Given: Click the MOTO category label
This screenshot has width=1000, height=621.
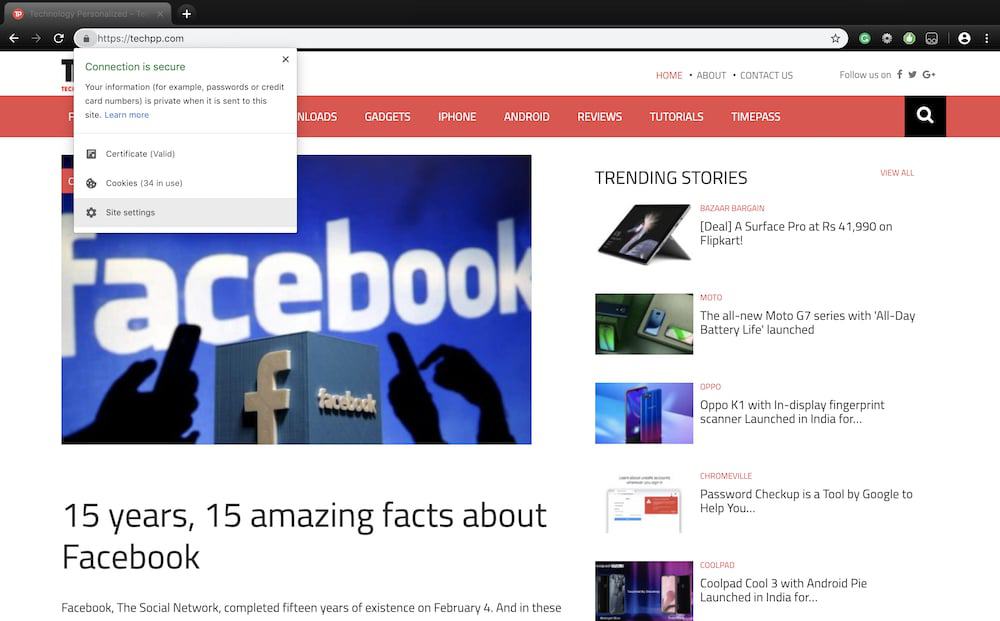Looking at the screenshot, I should coord(711,298).
